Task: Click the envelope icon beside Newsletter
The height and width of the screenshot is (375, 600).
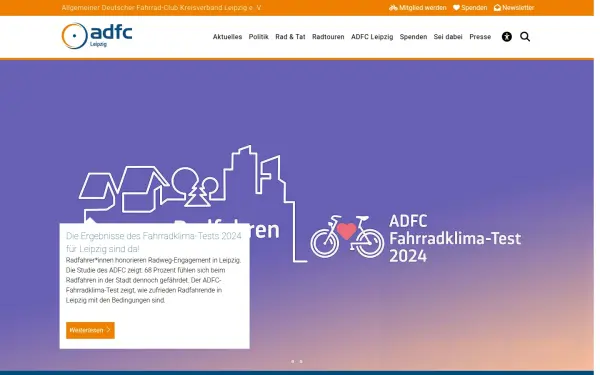Action: (497, 8)
